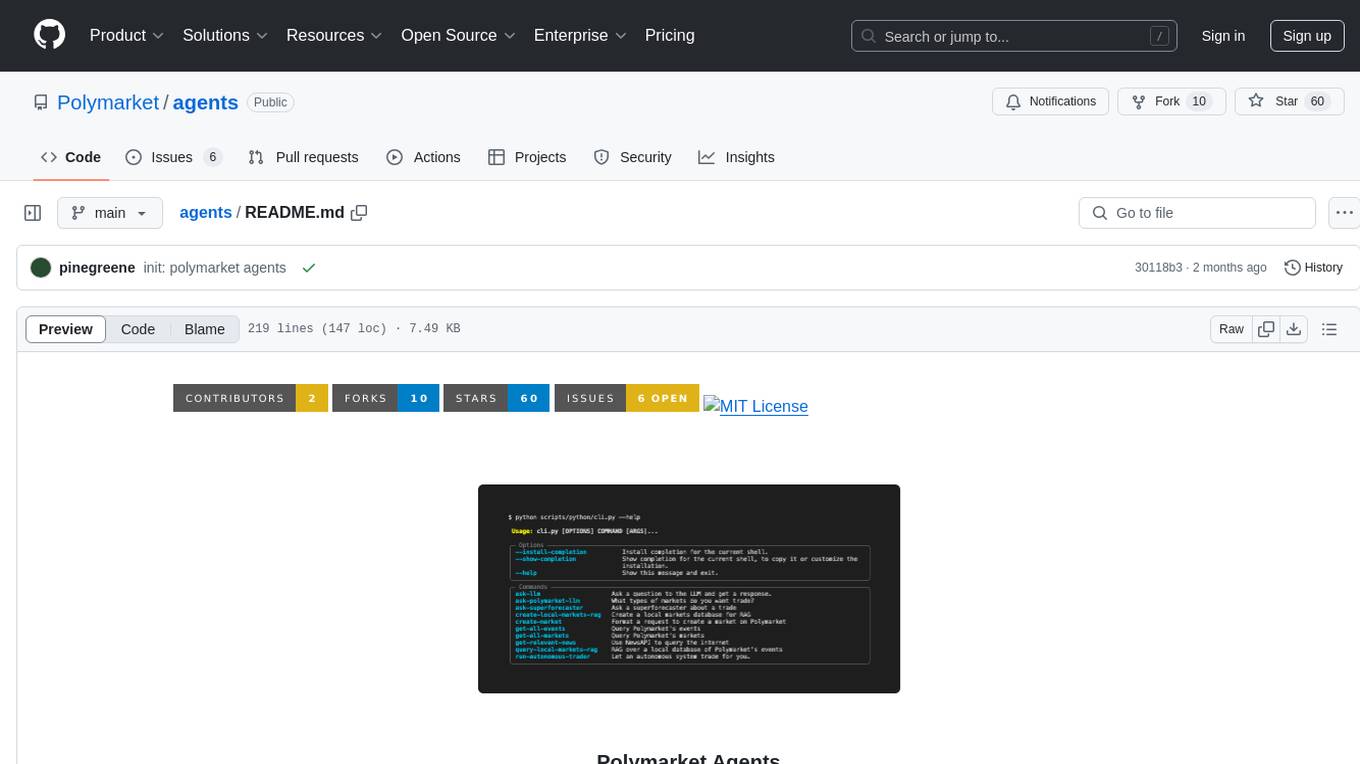This screenshot has height=764, width=1360.
Task: Expand the Product menu
Action: tap(127, 35)
